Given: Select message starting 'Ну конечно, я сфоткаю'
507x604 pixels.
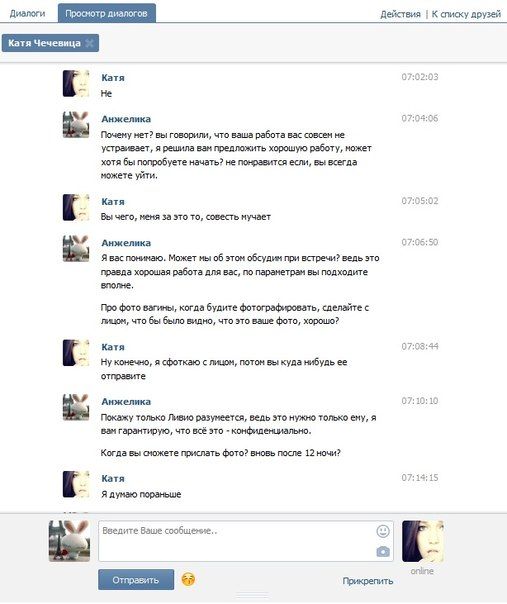Looking at the screenshot, I should click(x=224, y=369).
